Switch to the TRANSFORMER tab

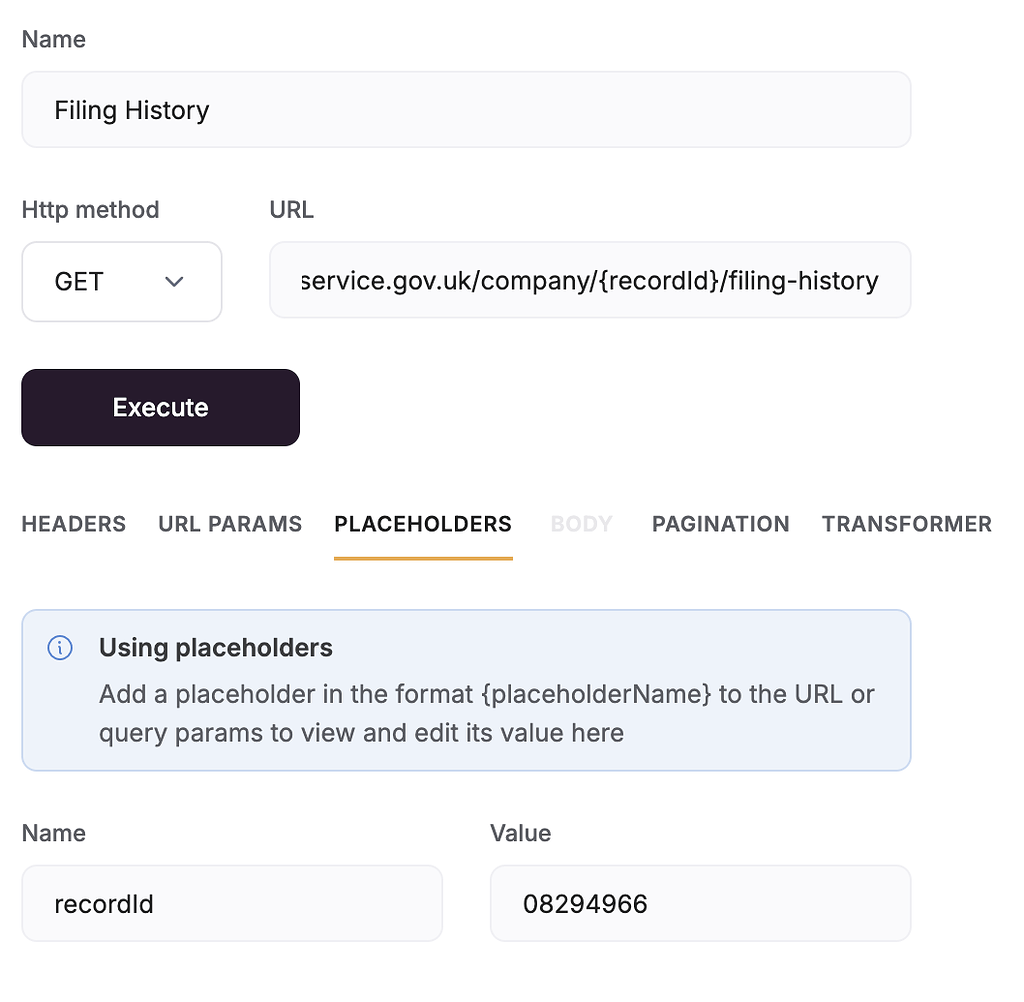pyautogui.click(x=906, y=523)
